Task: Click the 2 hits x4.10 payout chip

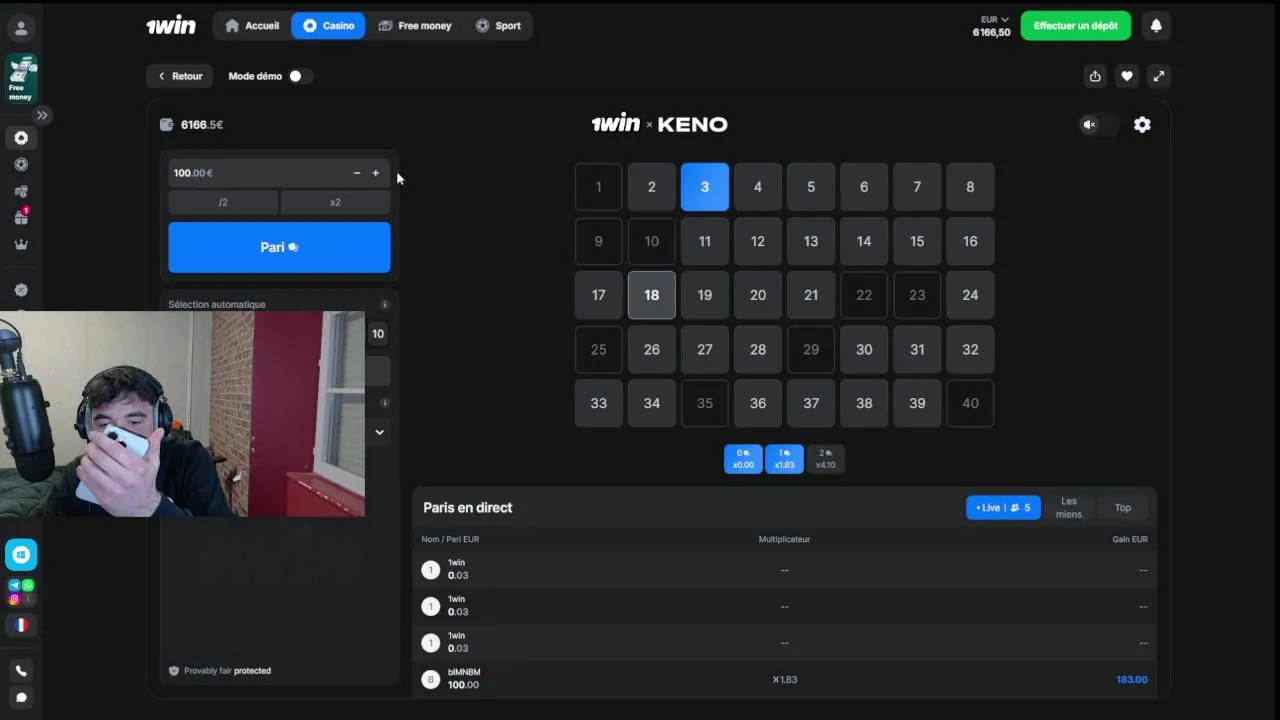Action: click(x=825, y=459)
